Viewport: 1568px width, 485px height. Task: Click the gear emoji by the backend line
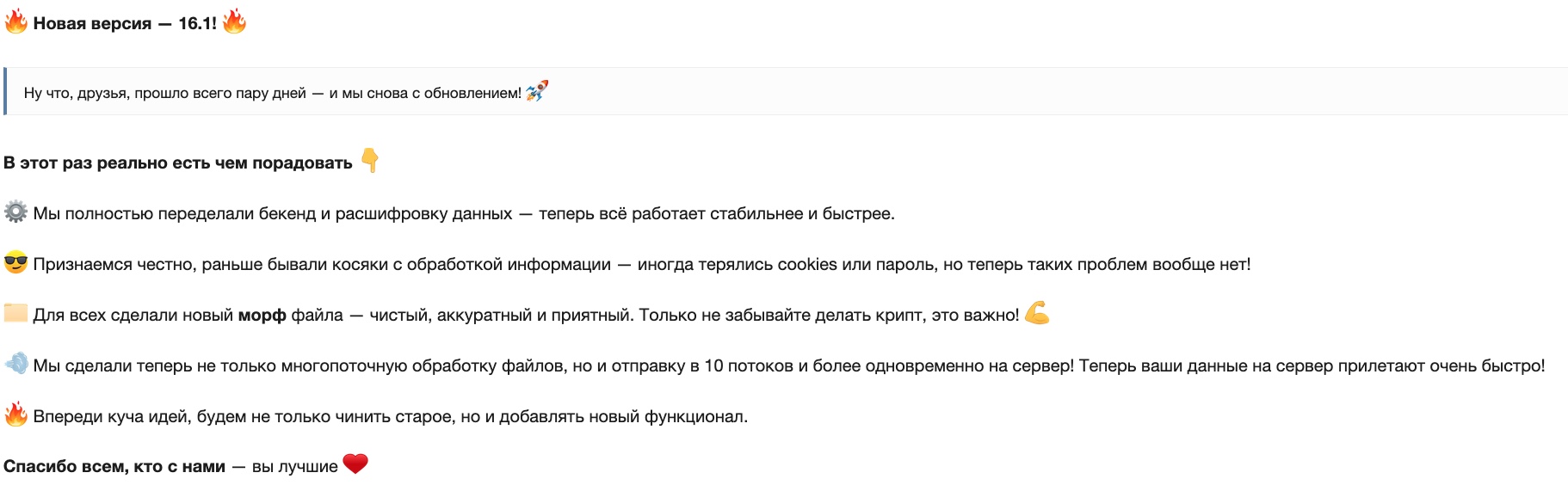pyautogui.click(x=15, y=212)
